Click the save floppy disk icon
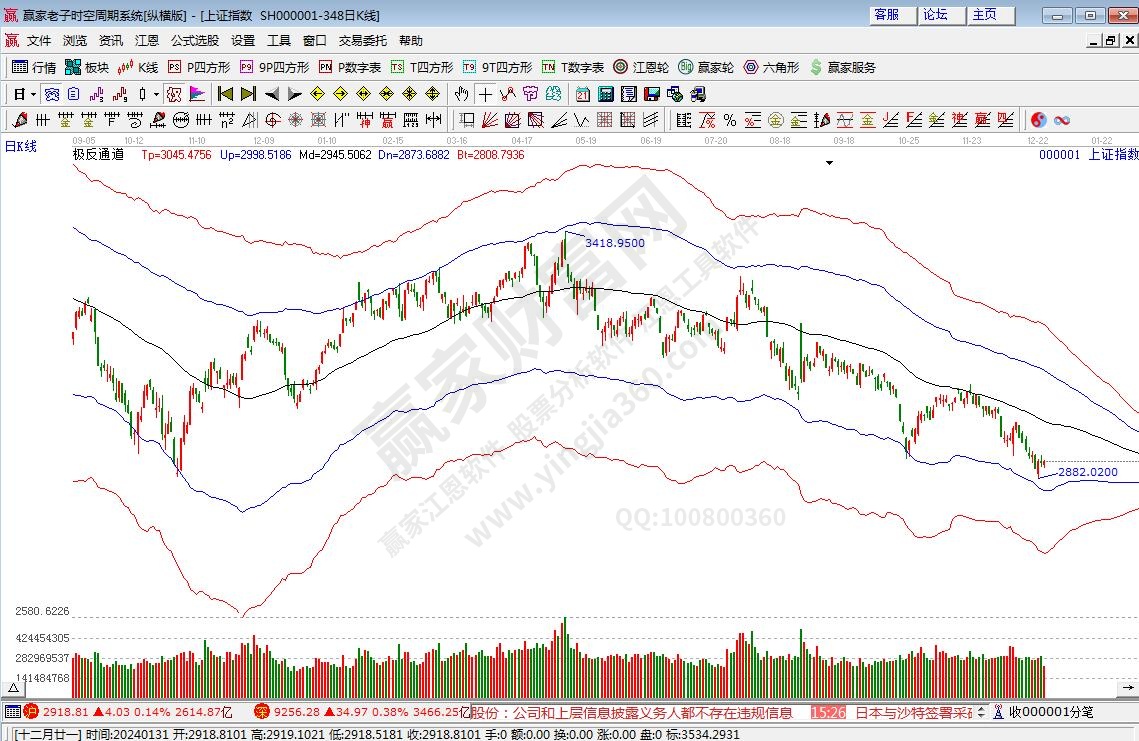This screenshot has height=741, width=1139. pos(651,94)
